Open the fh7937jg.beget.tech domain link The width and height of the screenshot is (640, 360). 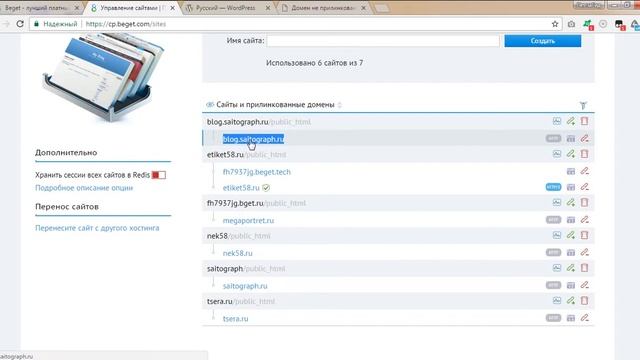point(257,172)
